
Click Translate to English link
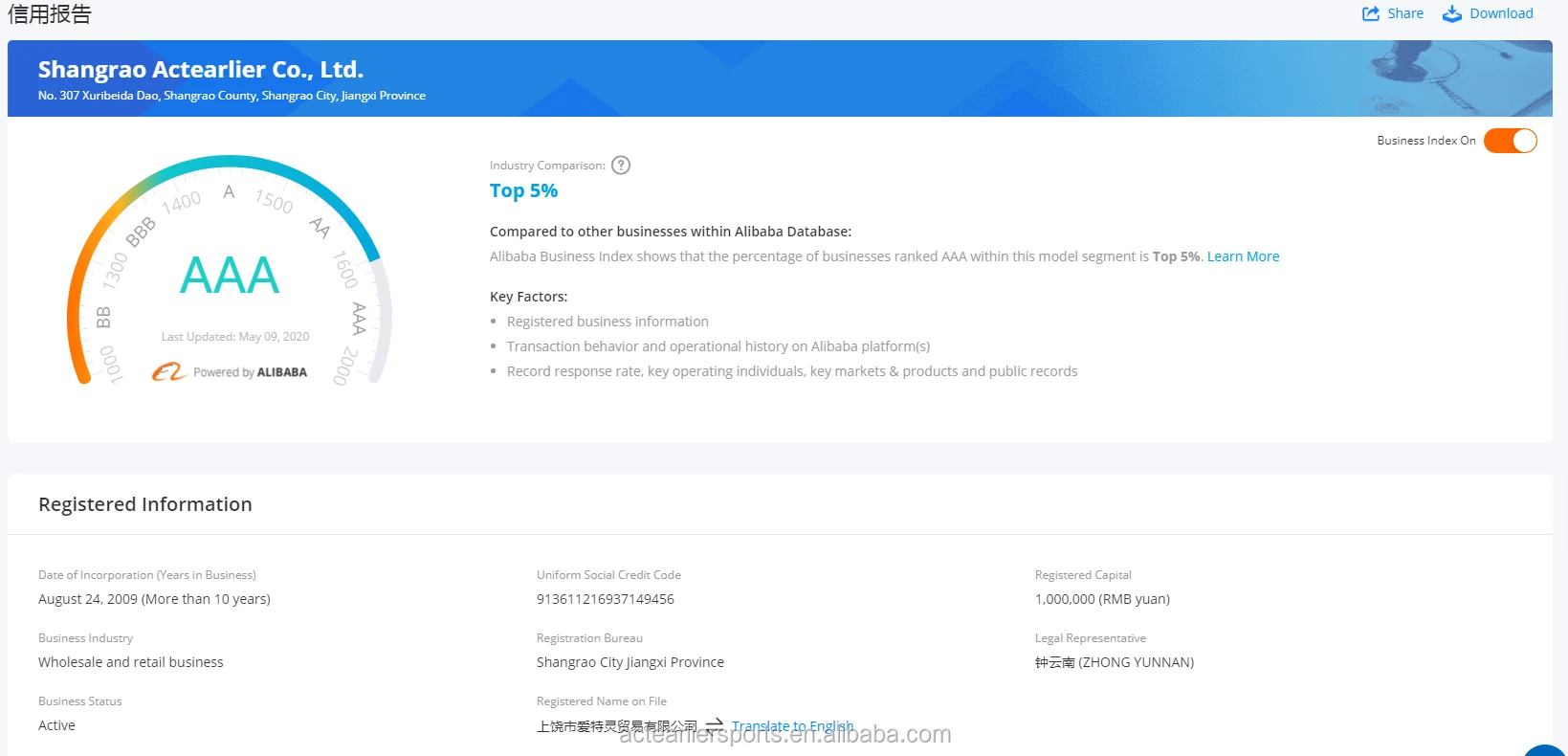point(792,725)
